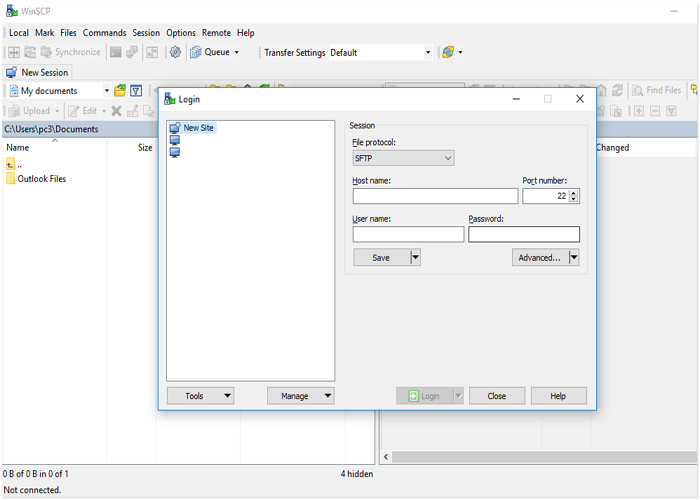Expand the Queue dropdown arrow
Viewport: 700px width, 500px height.
pyautogui.click(x=237, y=52)
